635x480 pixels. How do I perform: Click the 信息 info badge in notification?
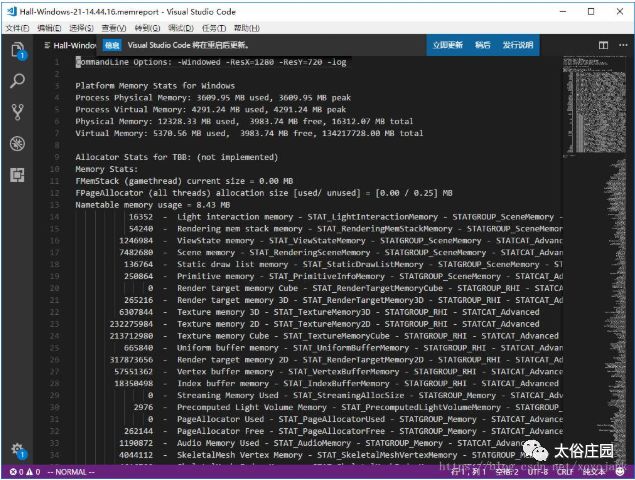point(112,45)
